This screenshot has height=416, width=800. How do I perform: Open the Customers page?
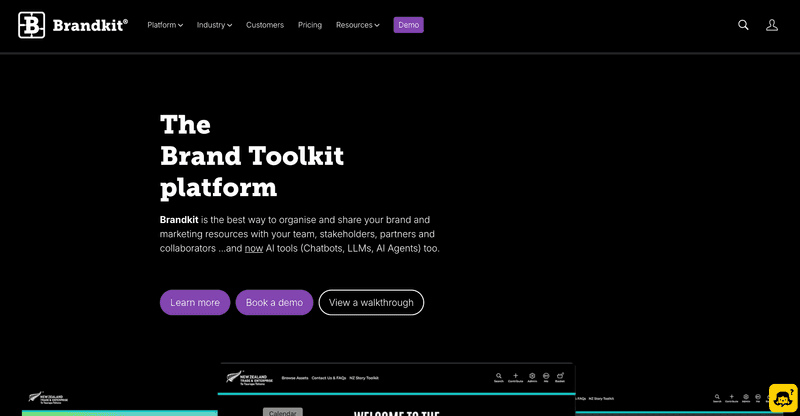pos(265,25)
